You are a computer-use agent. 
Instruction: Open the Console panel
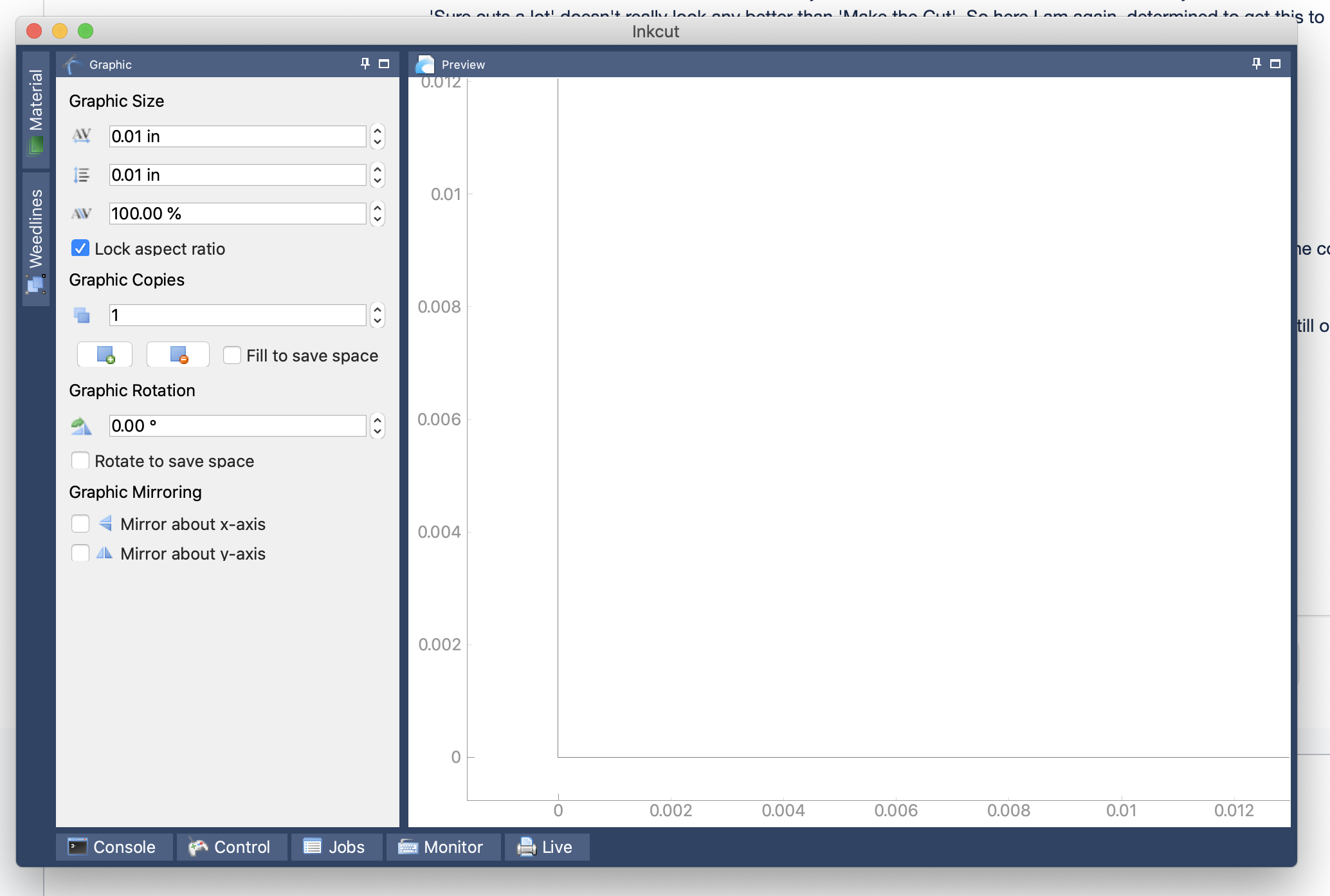point(113,846)
